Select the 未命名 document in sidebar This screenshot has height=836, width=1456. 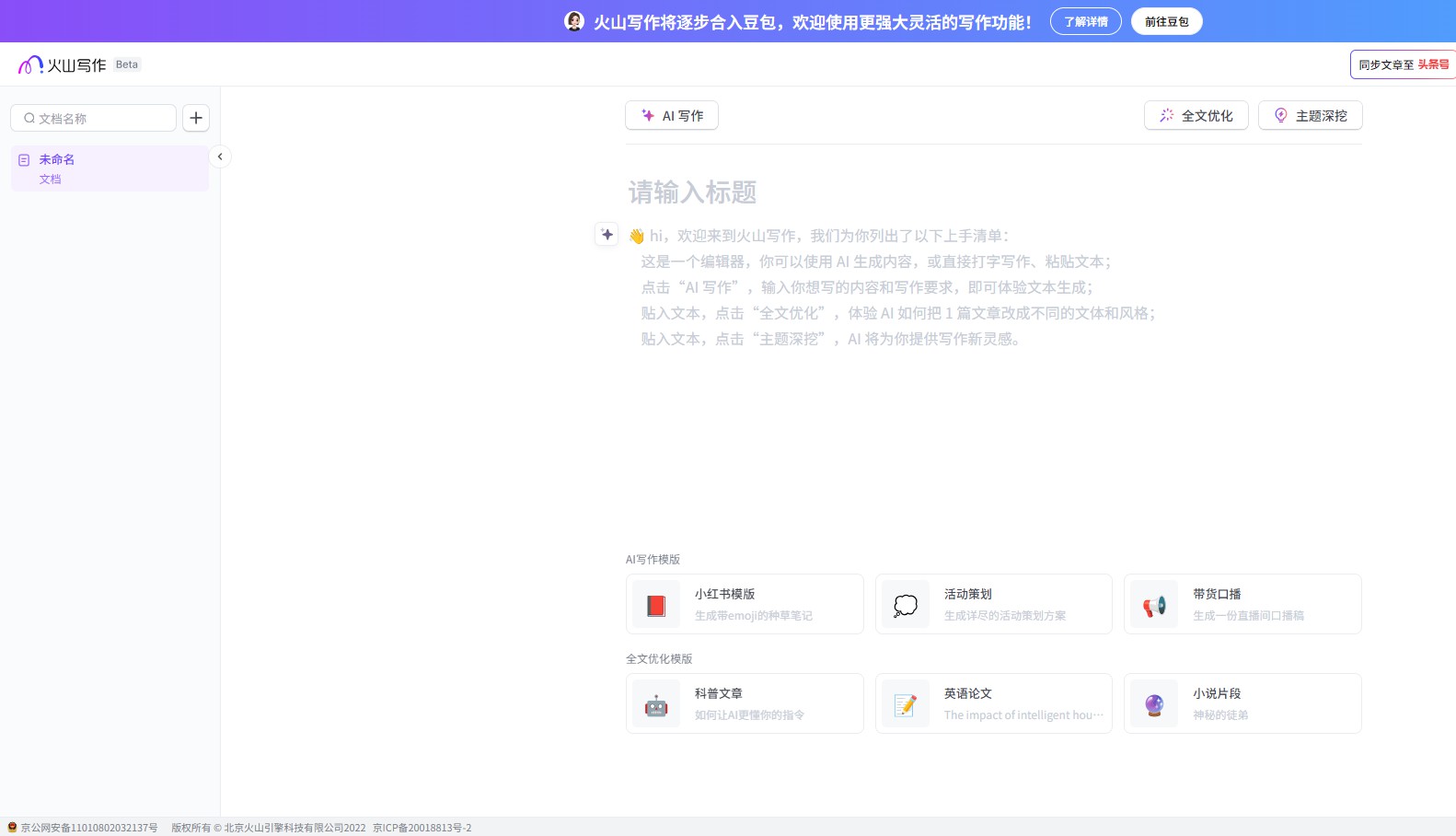(x=110, y=168)
